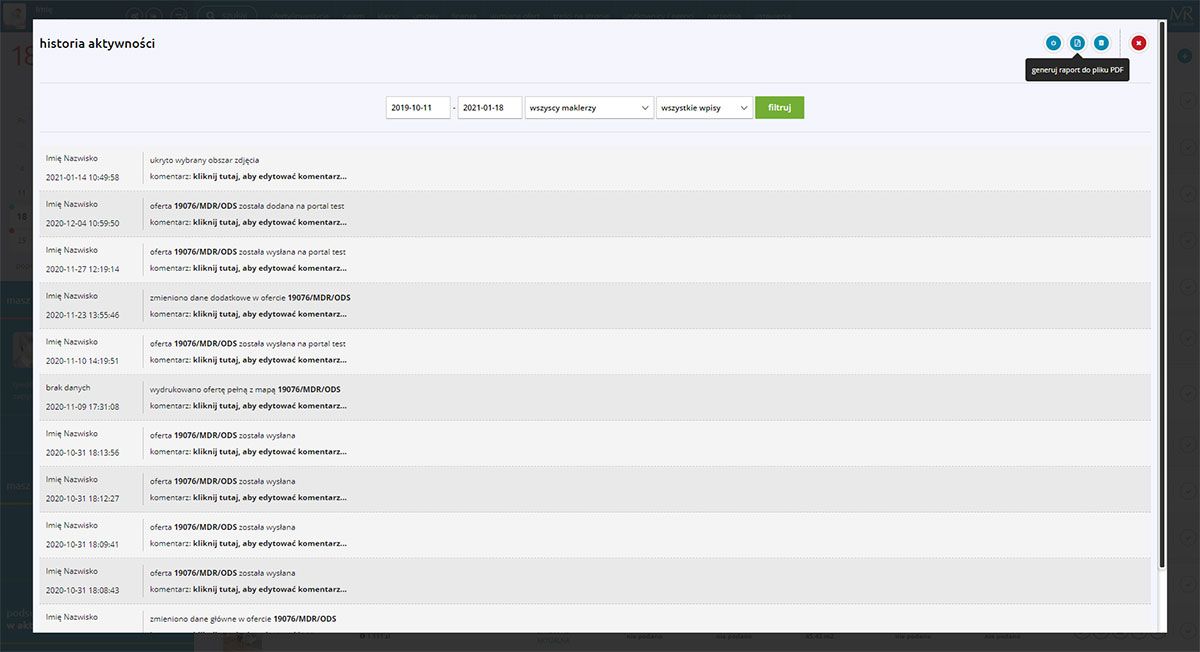The height and width of the screenshot is (652, 1200).
Task: Click 'wydrukowano ofertę pełną z mapą' entry
Action: pos(213,389)
